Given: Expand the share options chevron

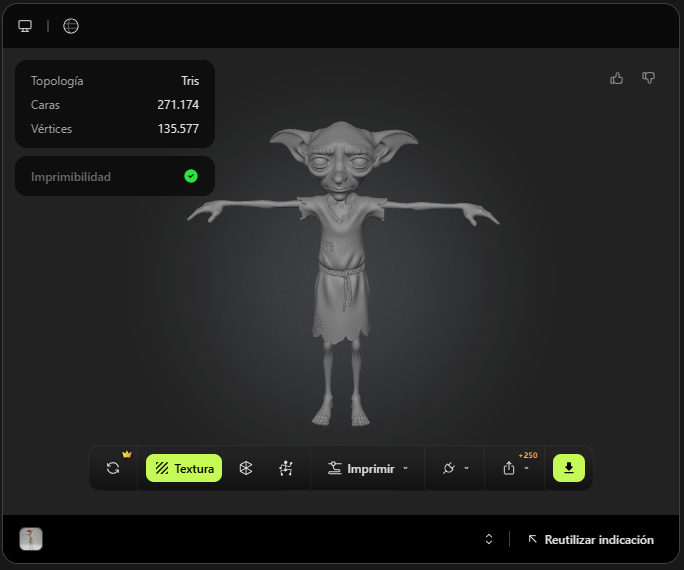Looking at the screenshot, I should pyautogui.click(x=527, y=468).
